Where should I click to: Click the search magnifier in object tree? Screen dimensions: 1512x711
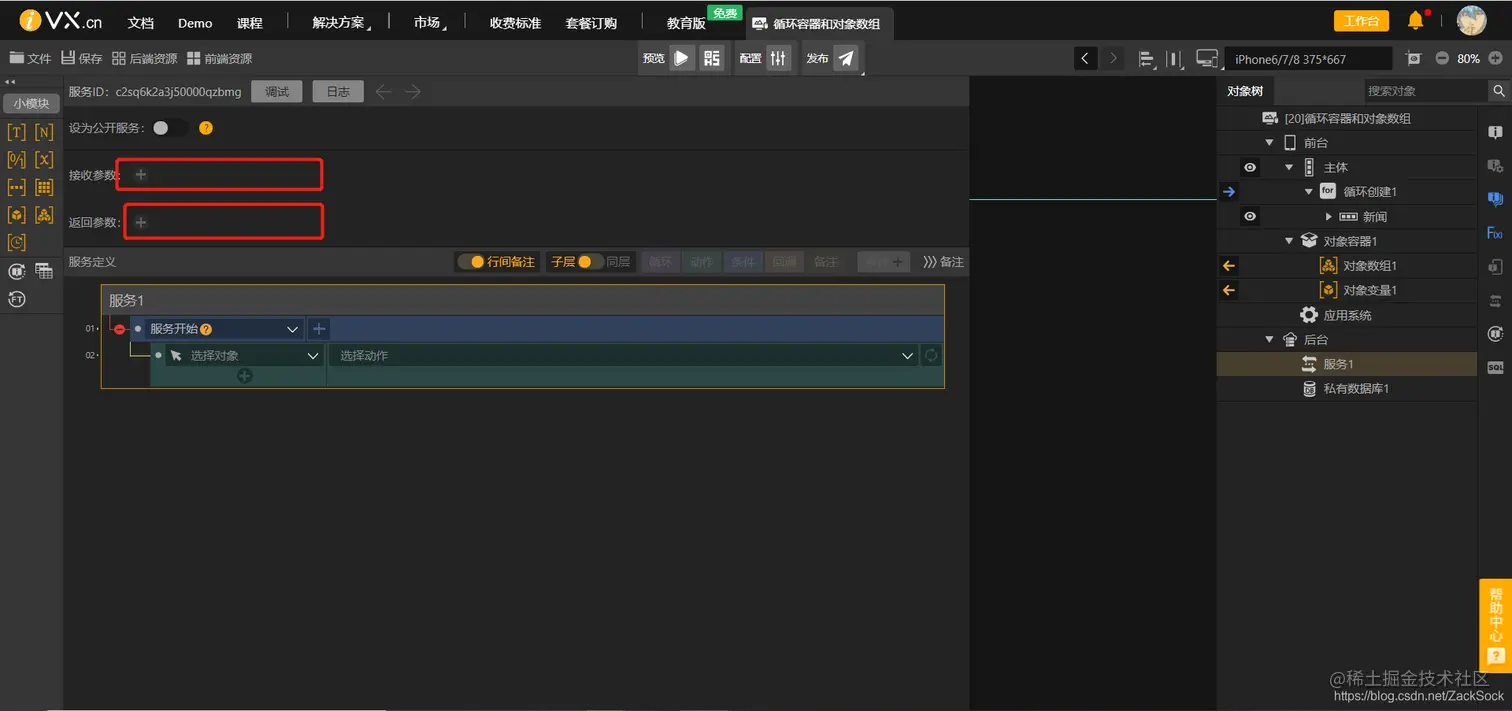1499,91
